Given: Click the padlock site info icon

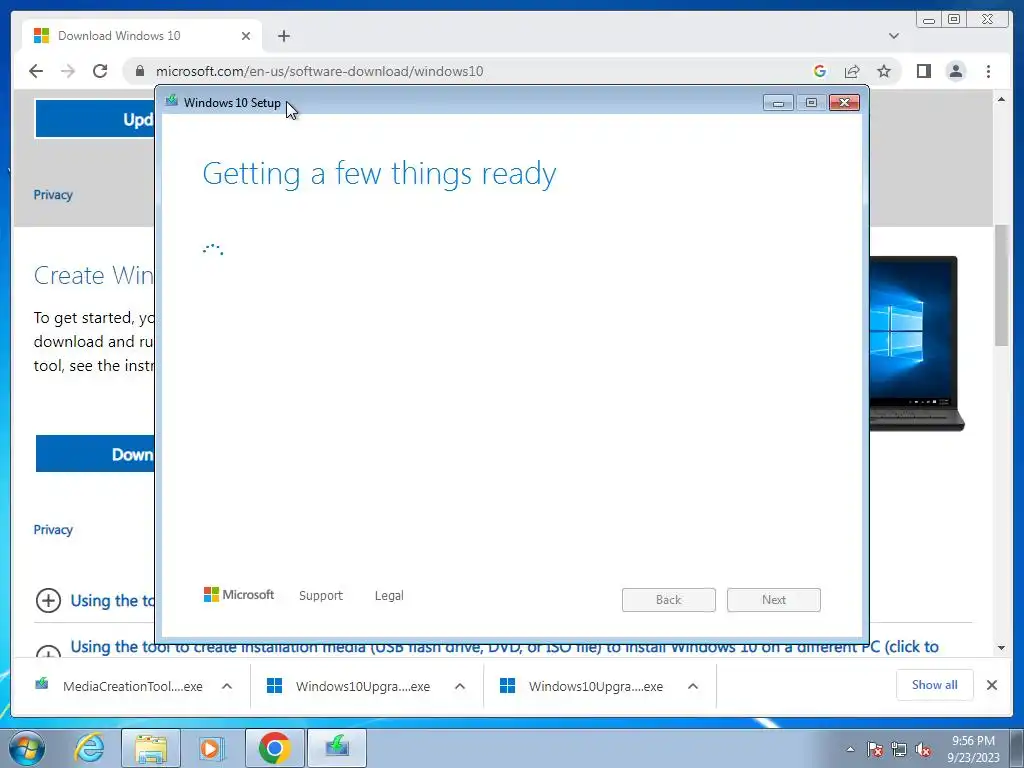Looking at the screenshot, I should coord(139,71).
